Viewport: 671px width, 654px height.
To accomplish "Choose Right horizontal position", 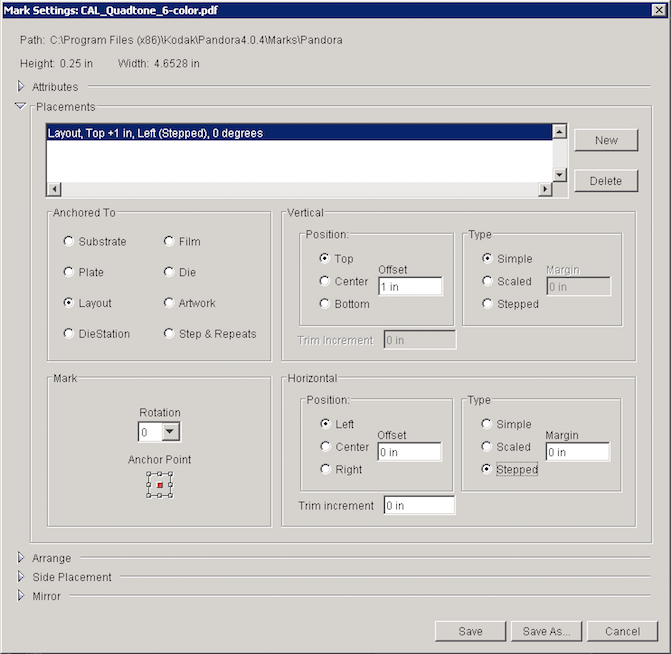I will [324, 469].
